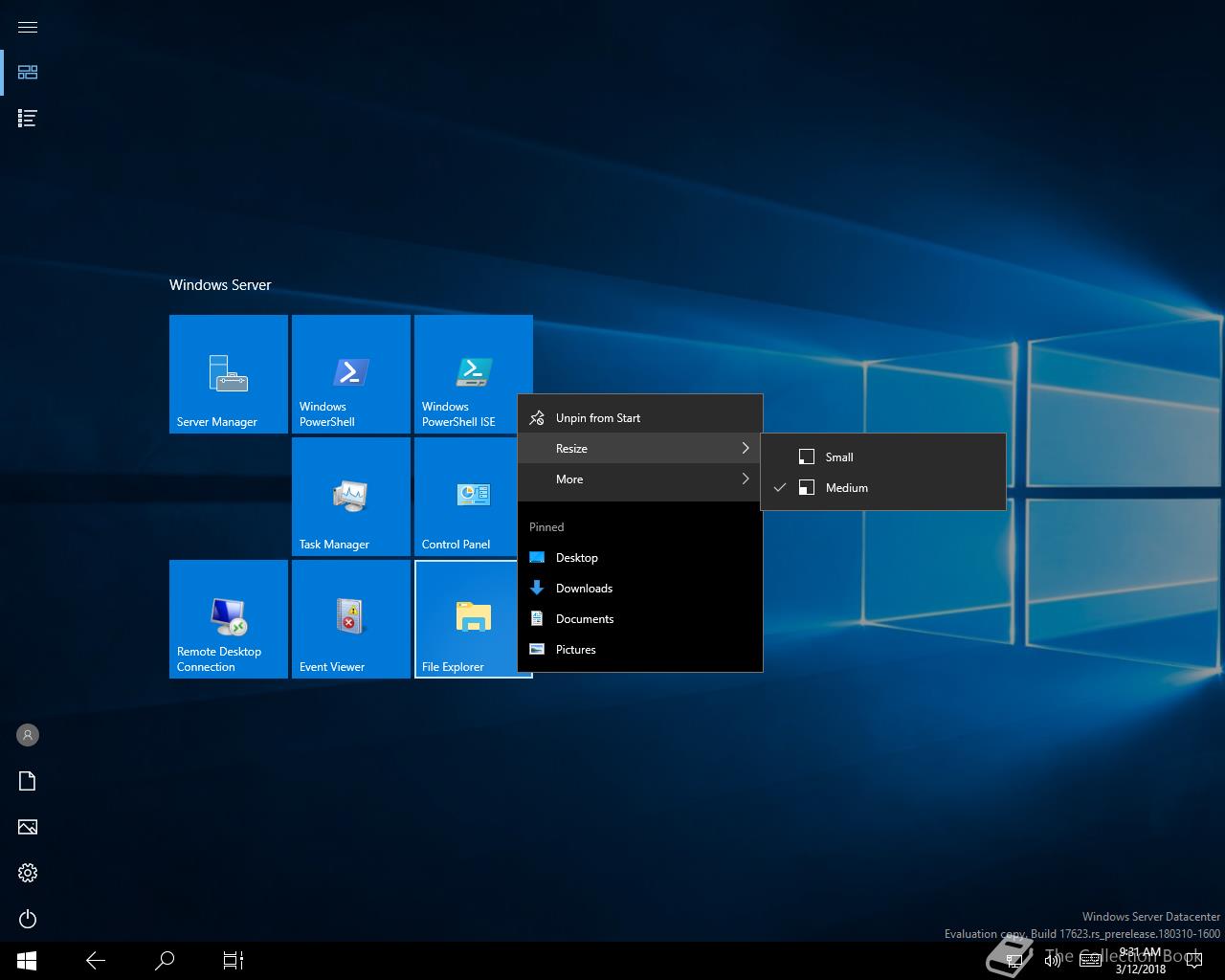Click the Windows Server group title
Screen dimensions: 1225x980
tap(220, 285)
